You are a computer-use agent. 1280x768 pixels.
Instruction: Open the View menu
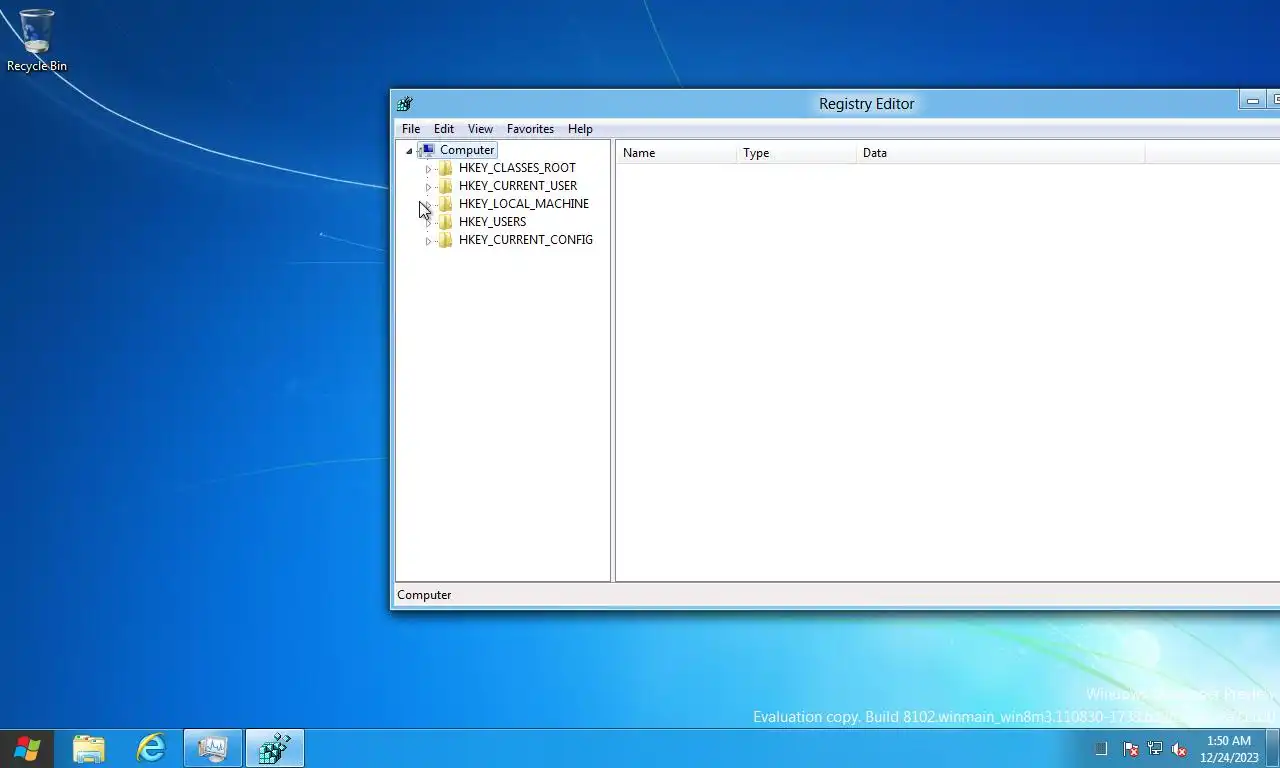[x=481, y=129]
